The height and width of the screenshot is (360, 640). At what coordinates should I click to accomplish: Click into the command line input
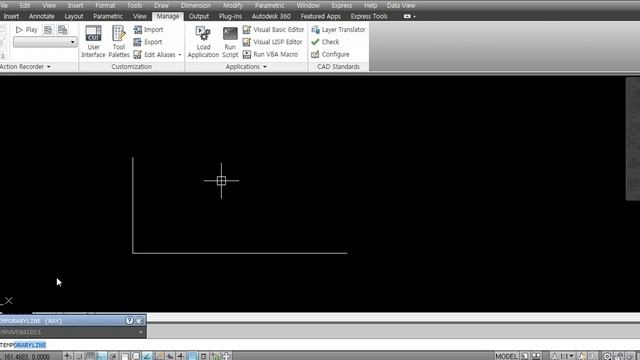click(320, 345)
